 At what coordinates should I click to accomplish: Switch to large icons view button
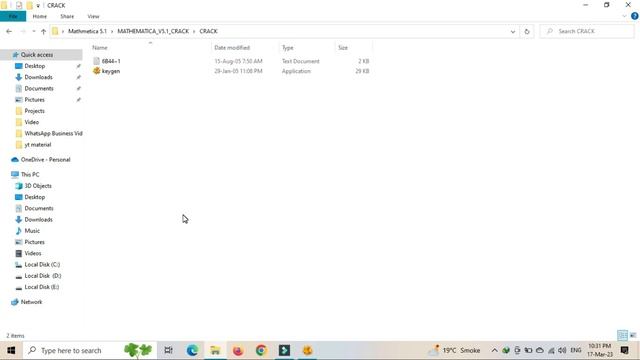[633, 336]
